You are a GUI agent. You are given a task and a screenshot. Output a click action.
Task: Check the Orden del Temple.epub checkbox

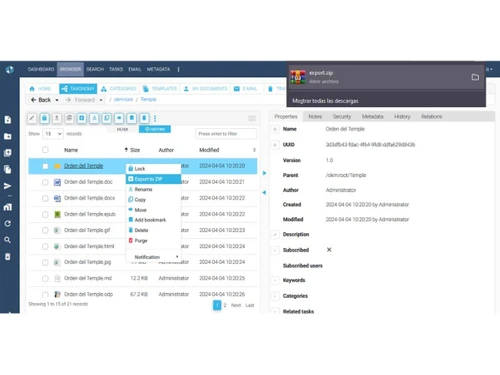coord(45,214)
